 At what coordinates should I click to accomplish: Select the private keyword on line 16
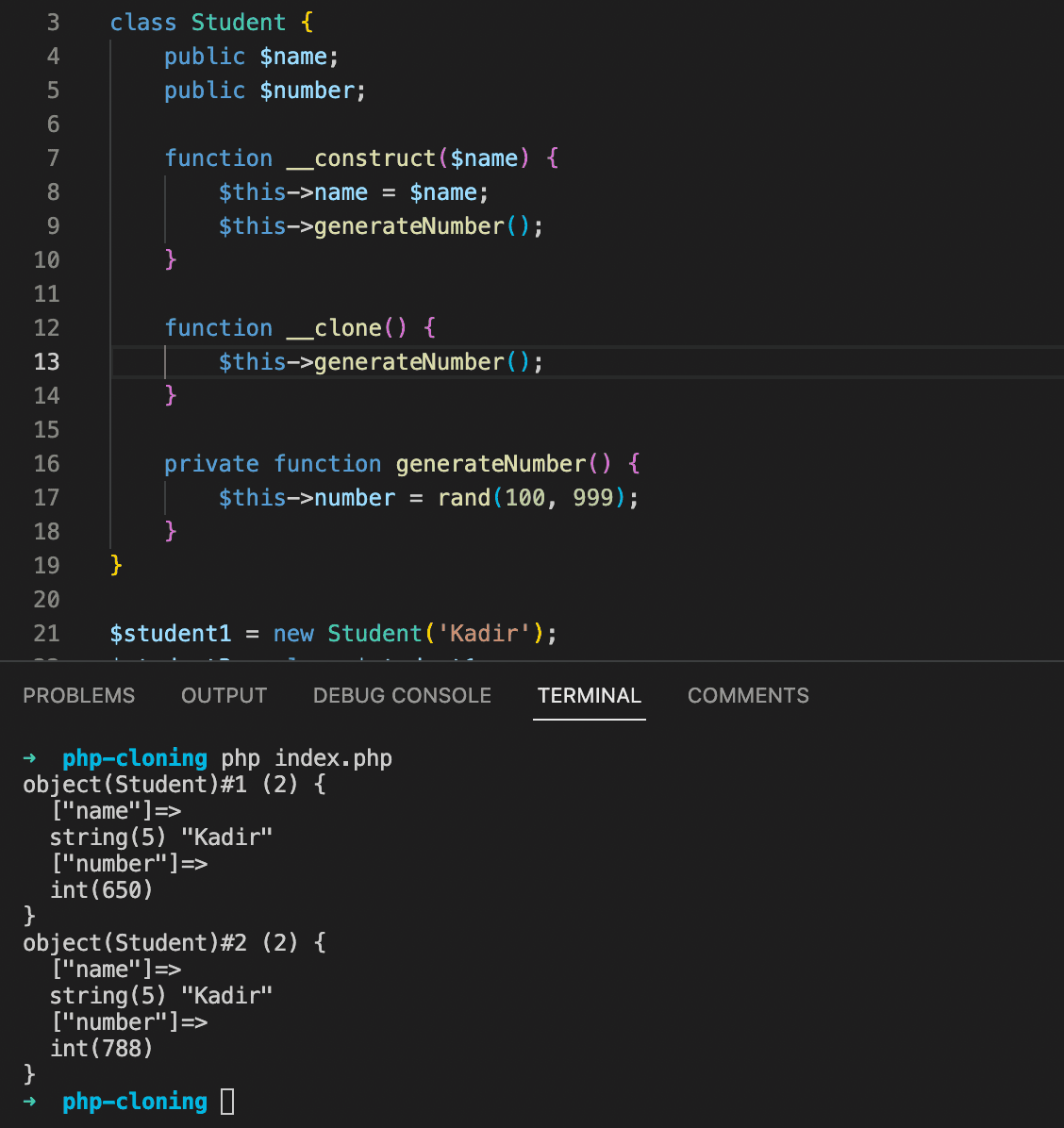coord(211,463)
